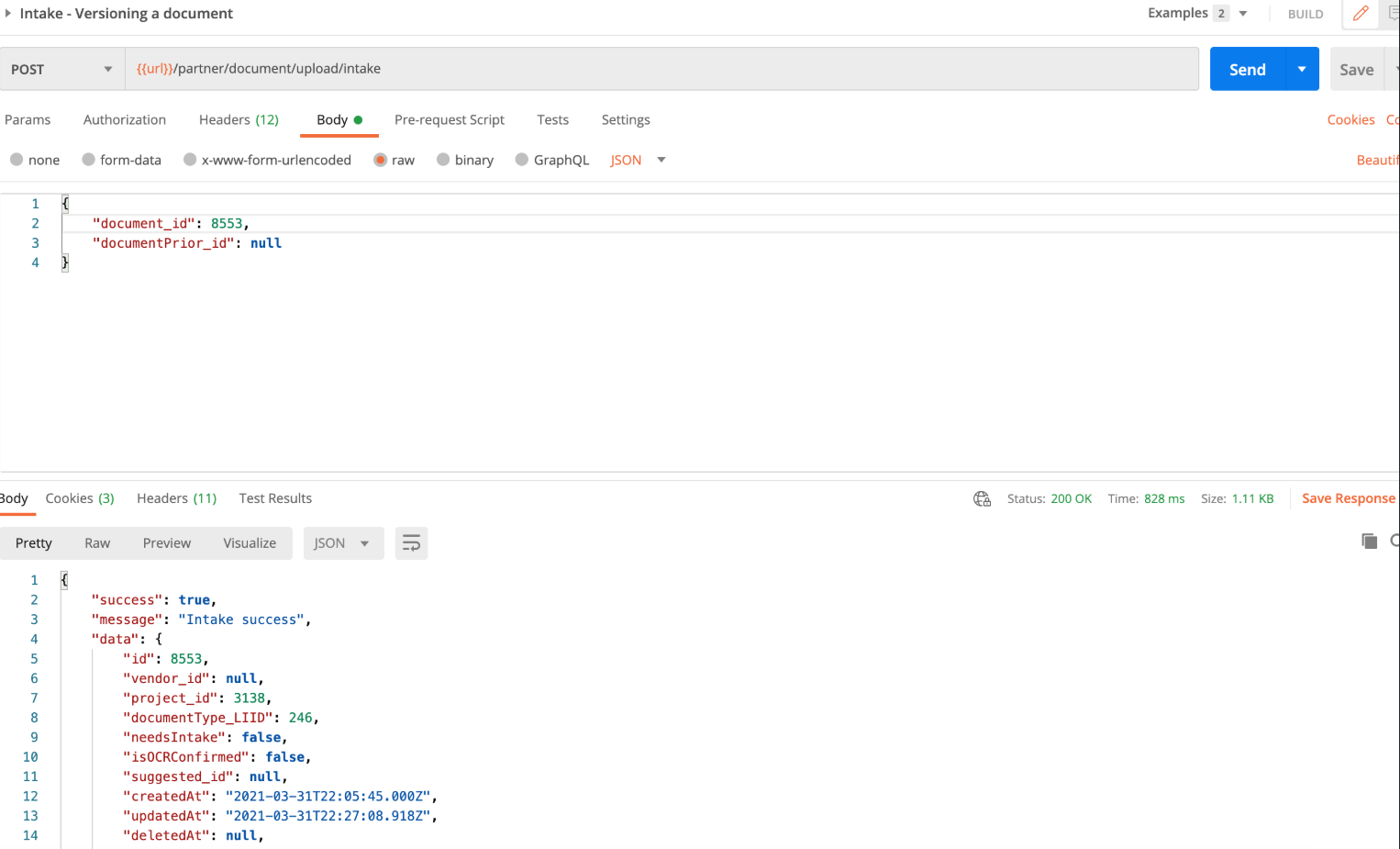Open the JSON body format dropdown

638,160
